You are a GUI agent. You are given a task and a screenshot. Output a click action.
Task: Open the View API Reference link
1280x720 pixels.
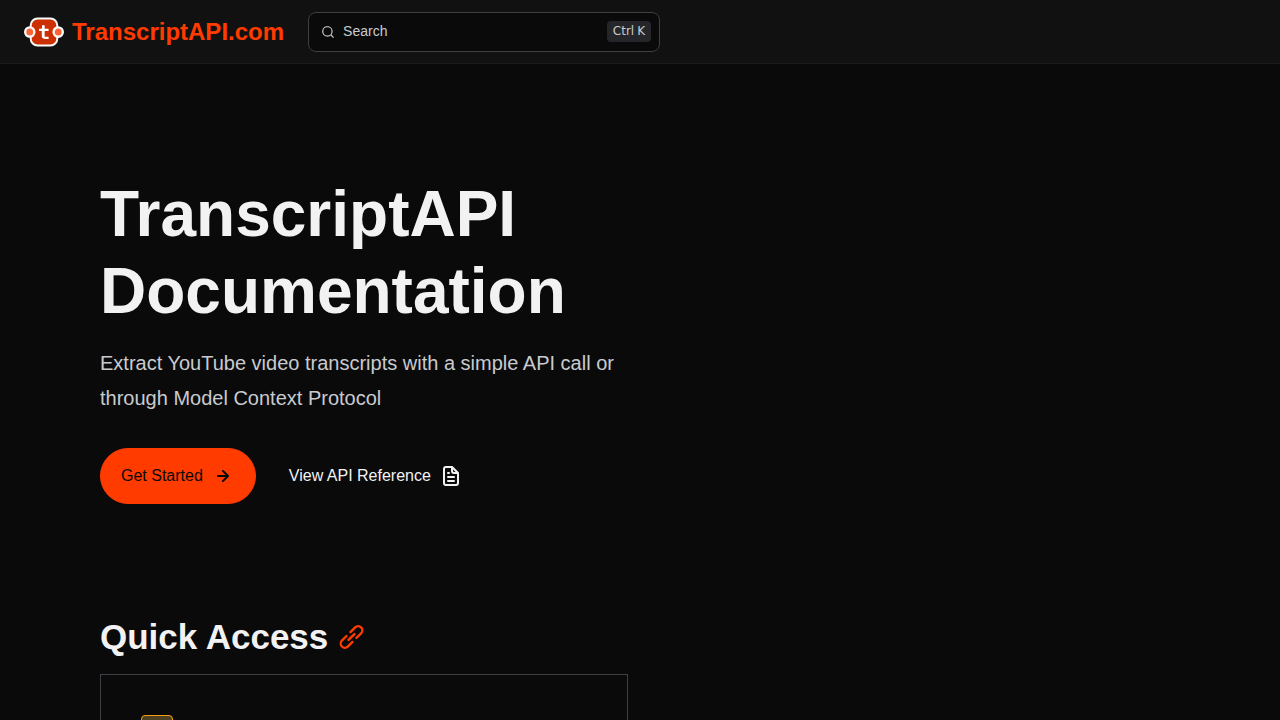[x=374, y=476]
